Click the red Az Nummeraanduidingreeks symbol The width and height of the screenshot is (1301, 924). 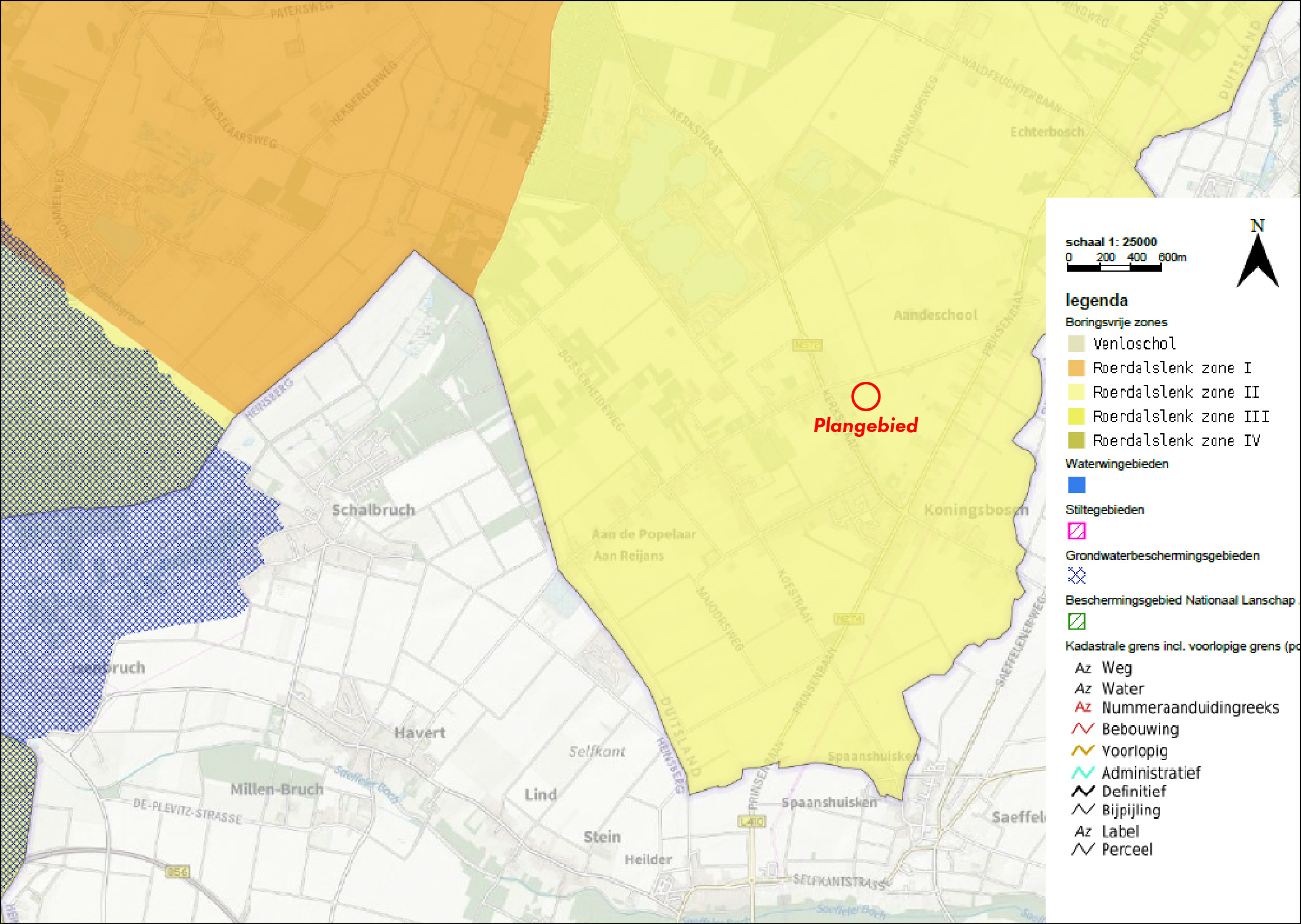coord(1082,707)
